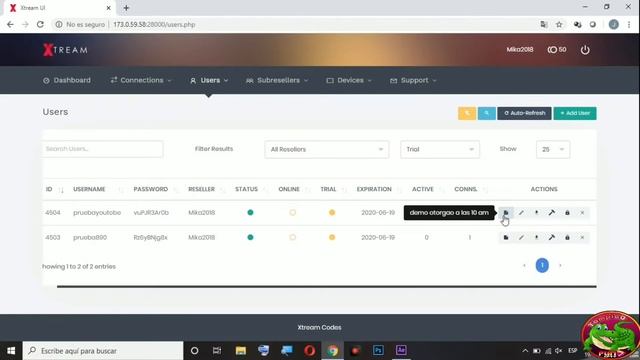
Task: Open the Chrome profile avatar
Action: point(613,24)
